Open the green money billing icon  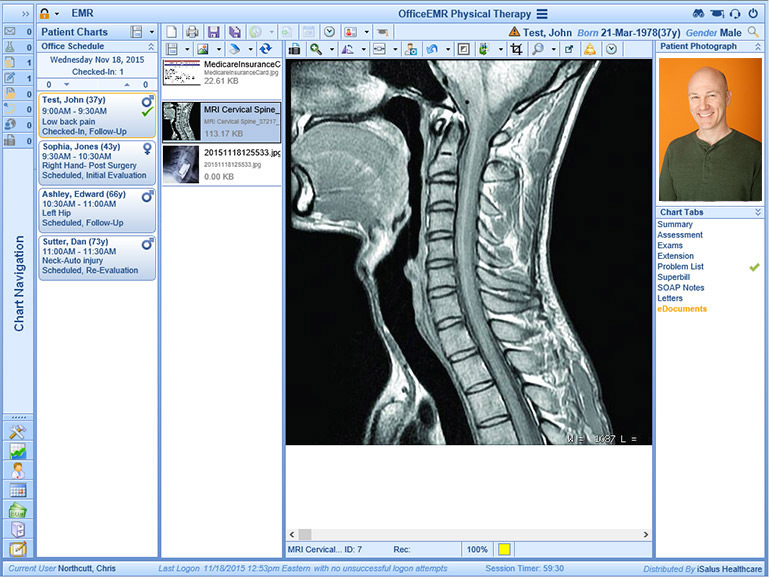pos(18,510)
